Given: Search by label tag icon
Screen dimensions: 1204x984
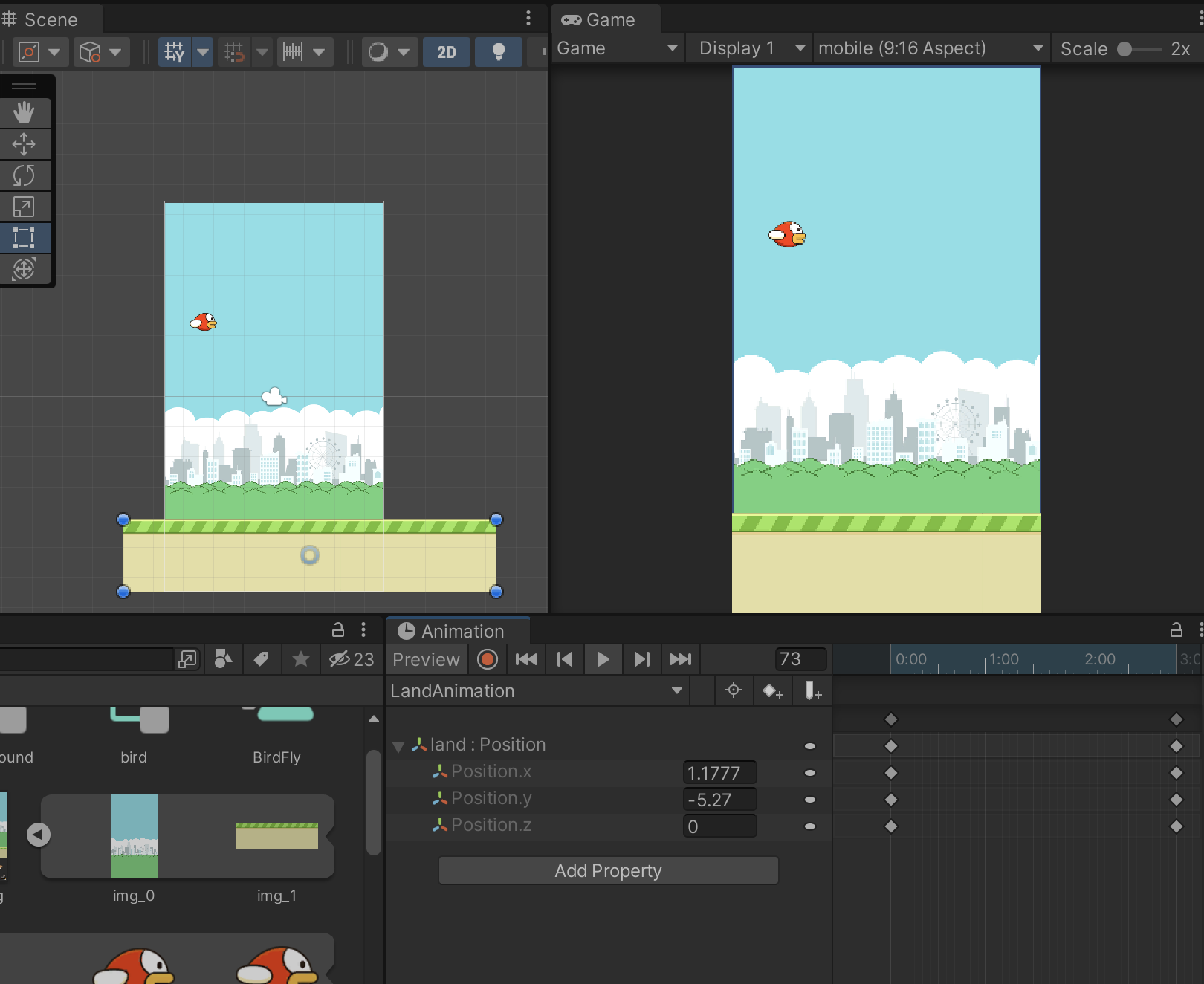Looking at the screenshot, I should pos(262,659).
